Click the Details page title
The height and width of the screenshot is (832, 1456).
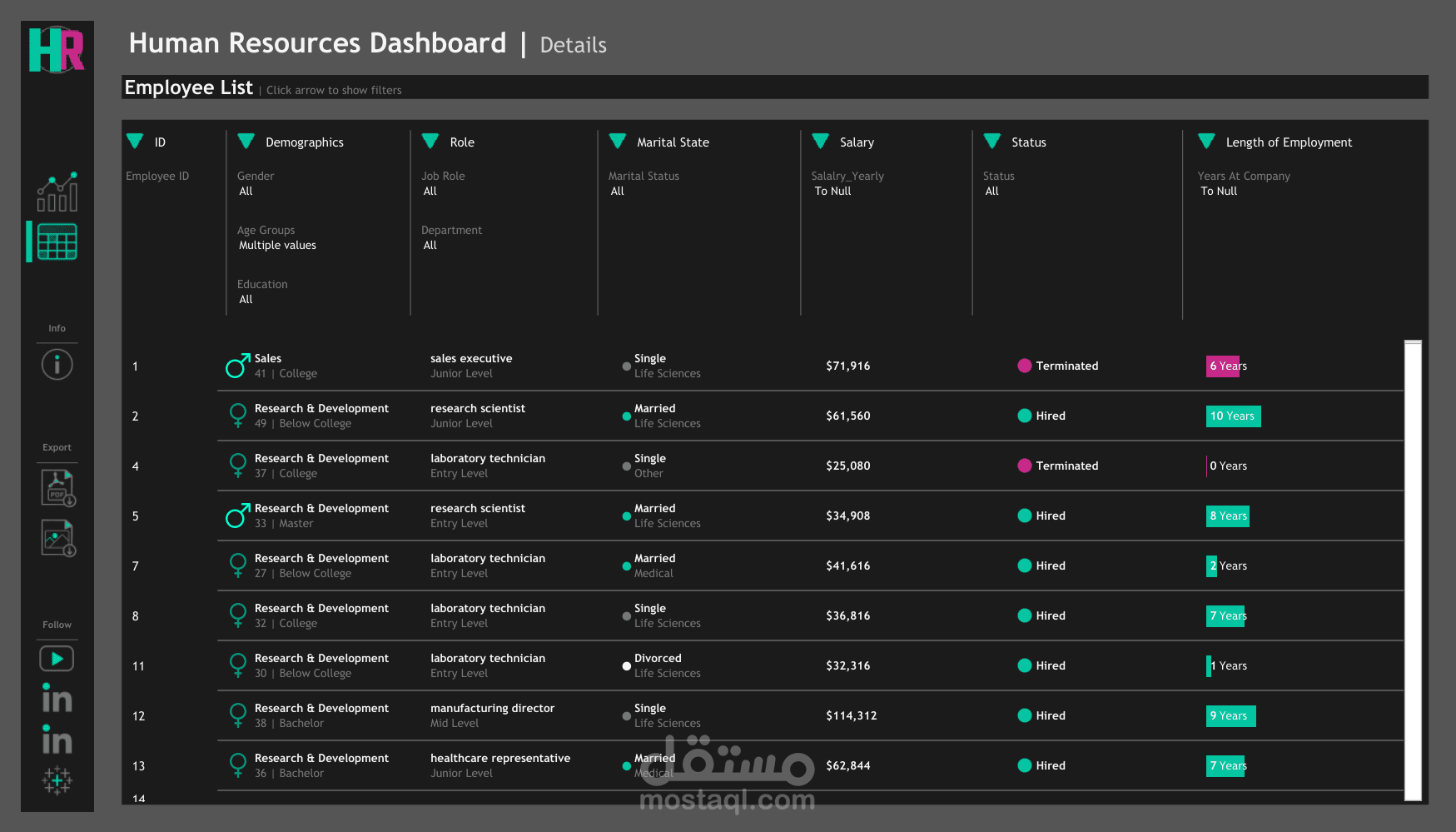pos(574,45)
